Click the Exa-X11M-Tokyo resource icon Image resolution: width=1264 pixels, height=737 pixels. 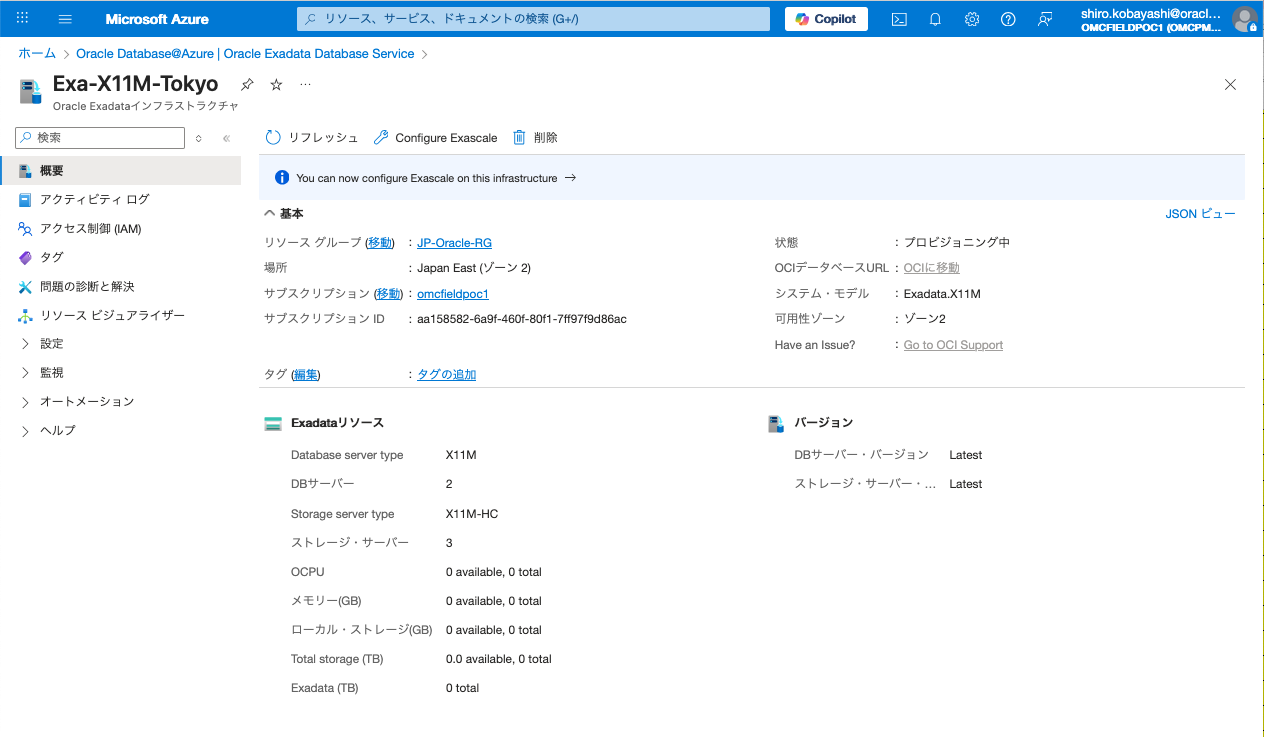click(31, 91)
